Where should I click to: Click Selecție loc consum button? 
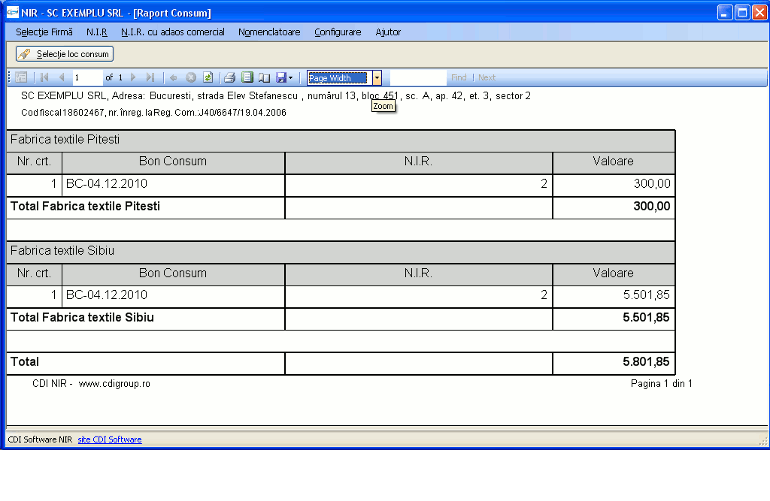point(65,54)
